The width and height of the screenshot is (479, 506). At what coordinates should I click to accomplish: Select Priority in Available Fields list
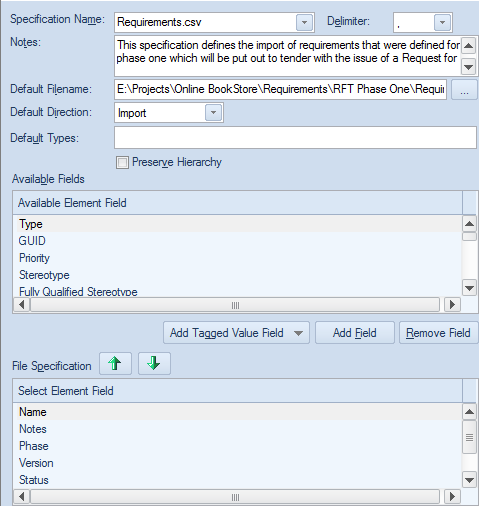click(x=237, y=258)
